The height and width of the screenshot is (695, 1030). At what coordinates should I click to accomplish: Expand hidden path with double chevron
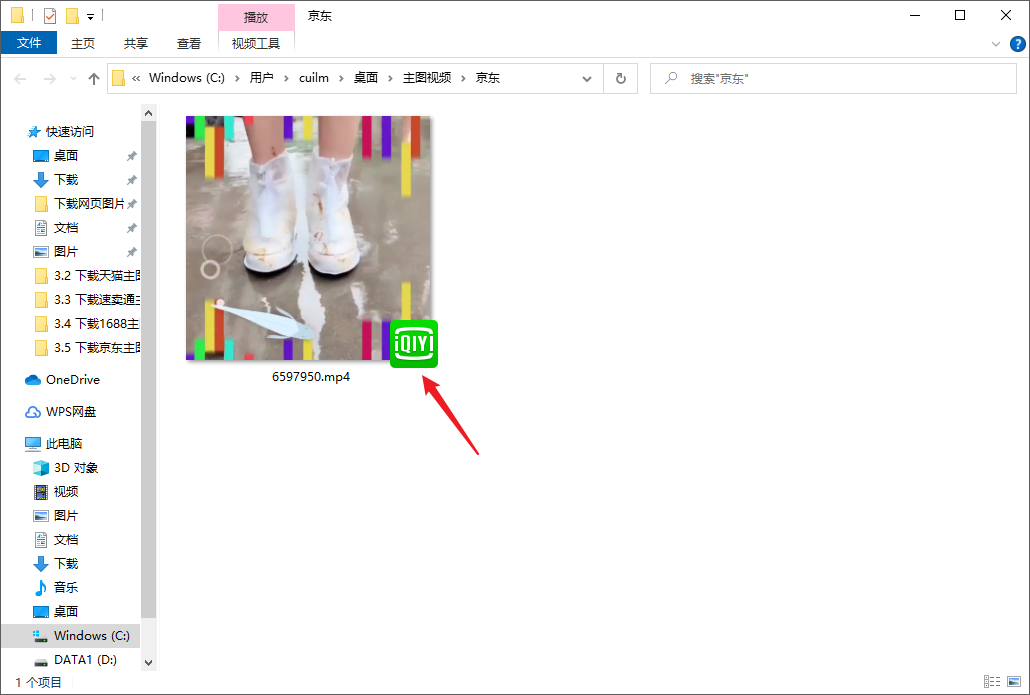coord(136,78)
